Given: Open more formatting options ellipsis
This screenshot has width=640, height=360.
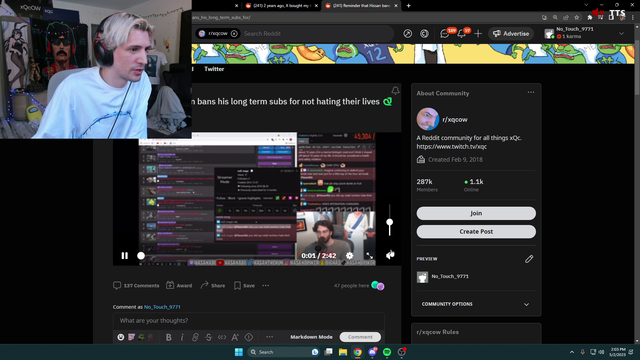Looking at the screenshot, I should pos(269,337).
